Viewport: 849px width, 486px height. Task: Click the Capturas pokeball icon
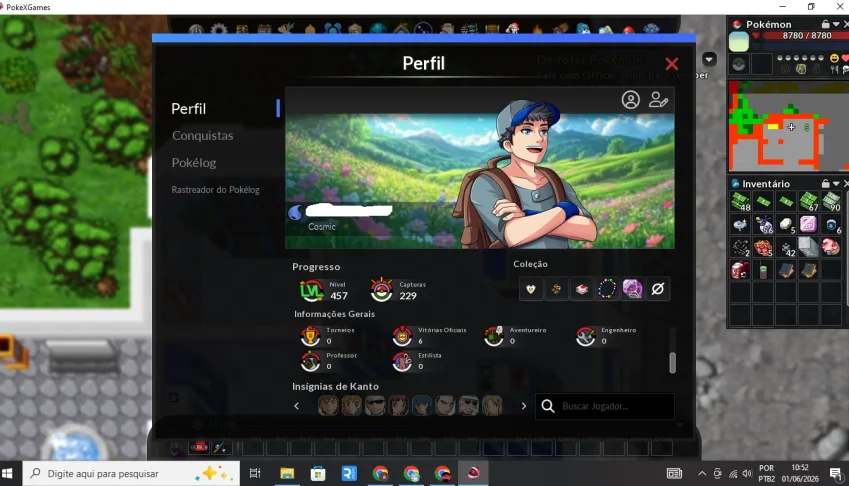click(x=381, y=291)
